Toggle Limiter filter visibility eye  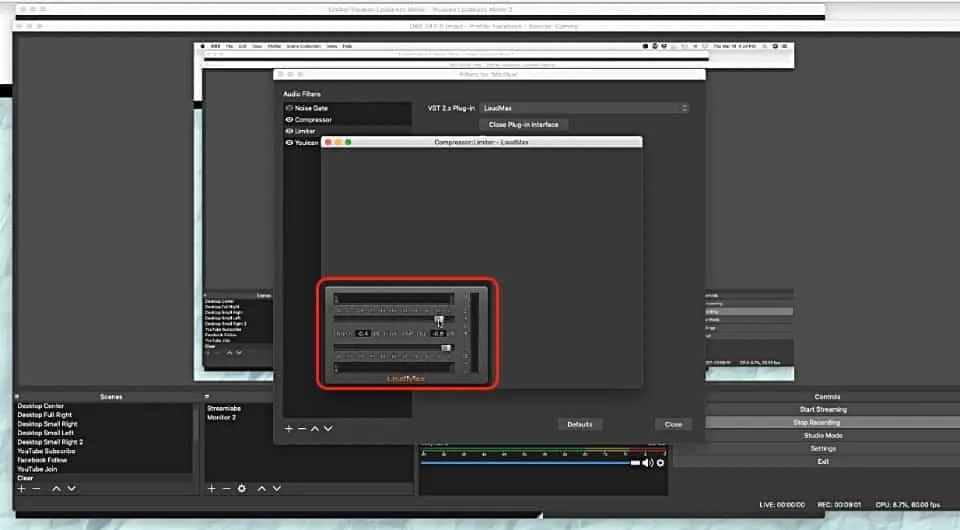tap(289, 131)
